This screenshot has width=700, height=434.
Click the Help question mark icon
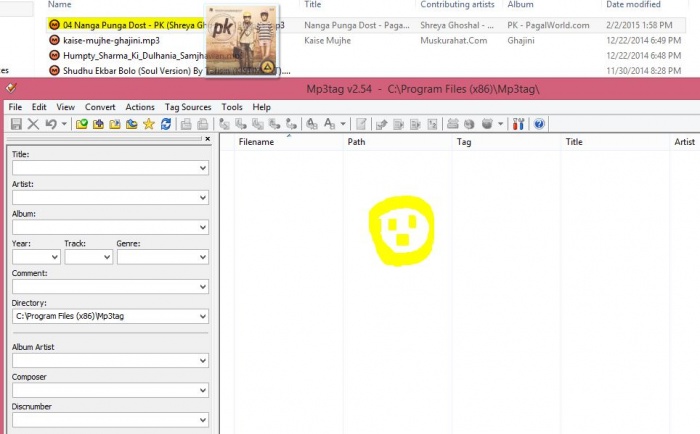click(539, 124)
